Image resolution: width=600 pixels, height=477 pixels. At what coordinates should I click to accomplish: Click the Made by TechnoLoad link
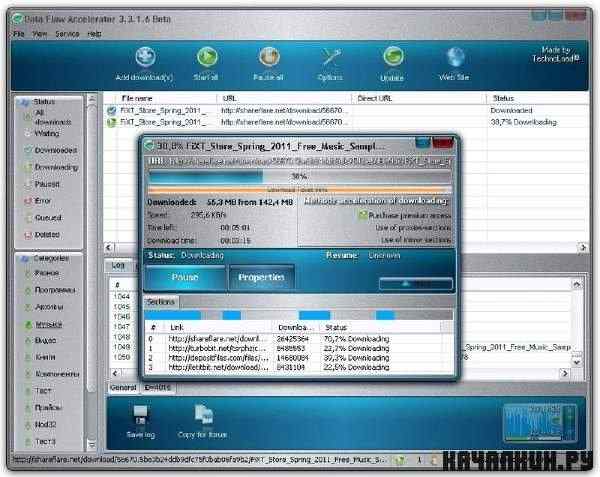[x=556, y=54]
